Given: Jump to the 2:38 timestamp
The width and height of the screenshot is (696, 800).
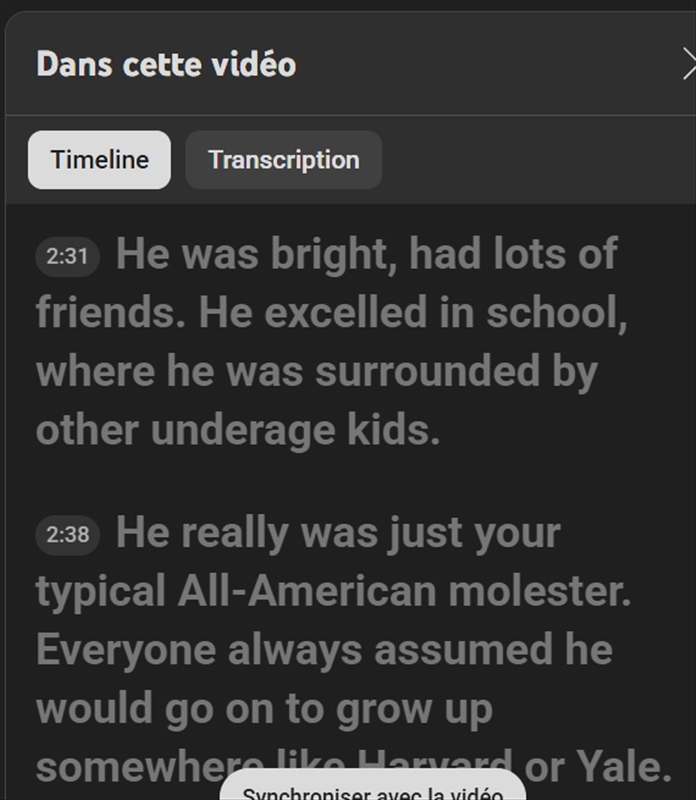Looking at the screenshot, I should point(68,535).
